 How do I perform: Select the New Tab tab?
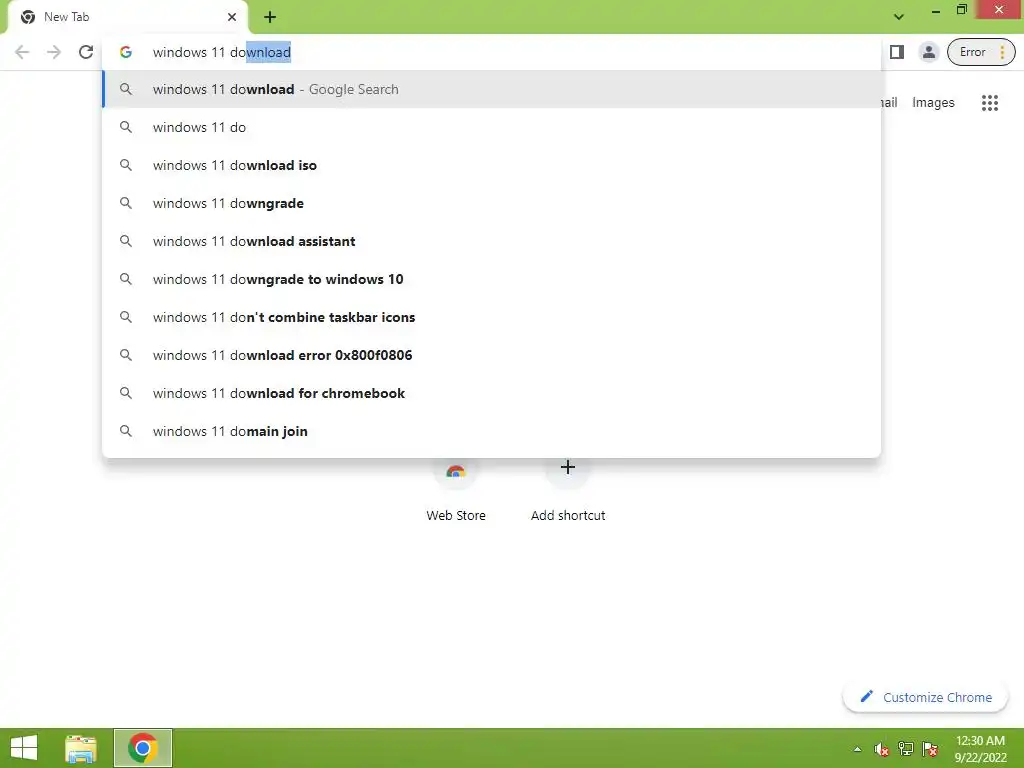point(127,17)
